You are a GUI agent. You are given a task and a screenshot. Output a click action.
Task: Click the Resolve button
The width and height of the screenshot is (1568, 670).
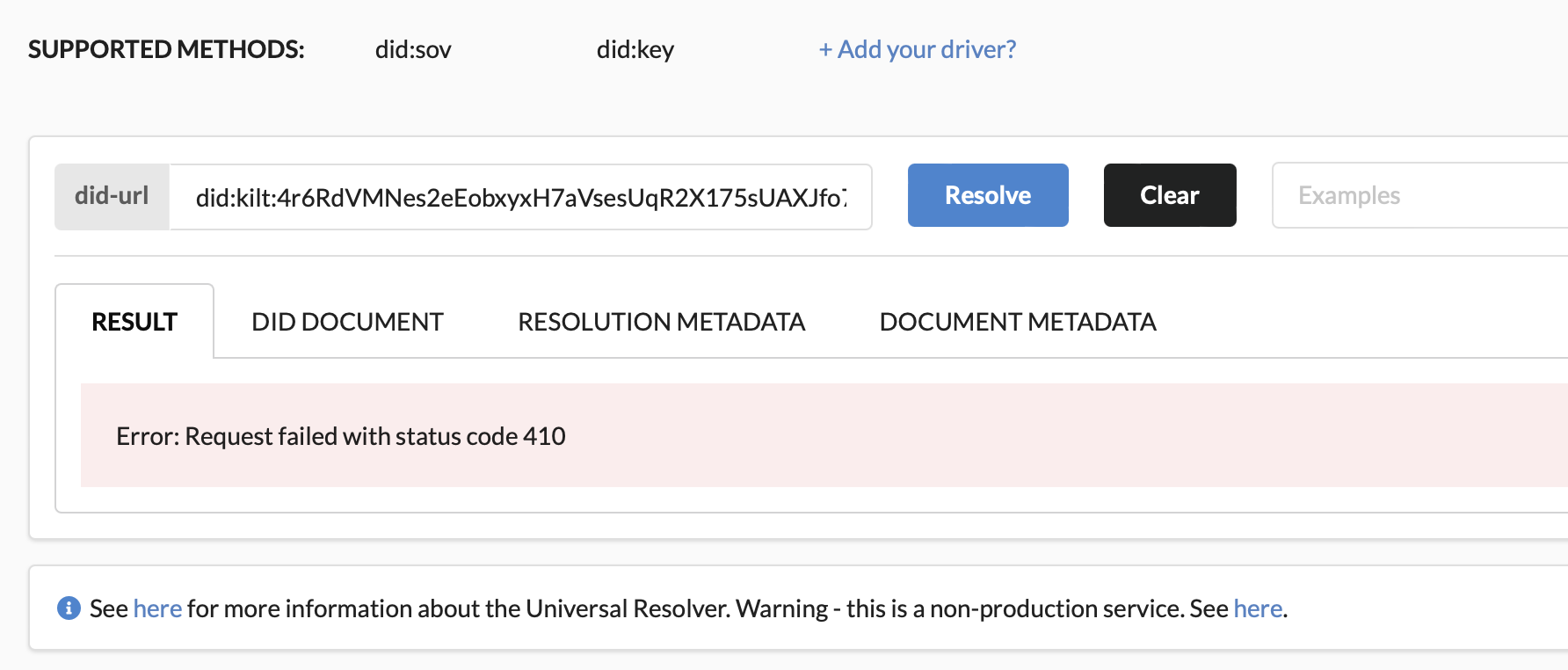click(x=987, y=195)
